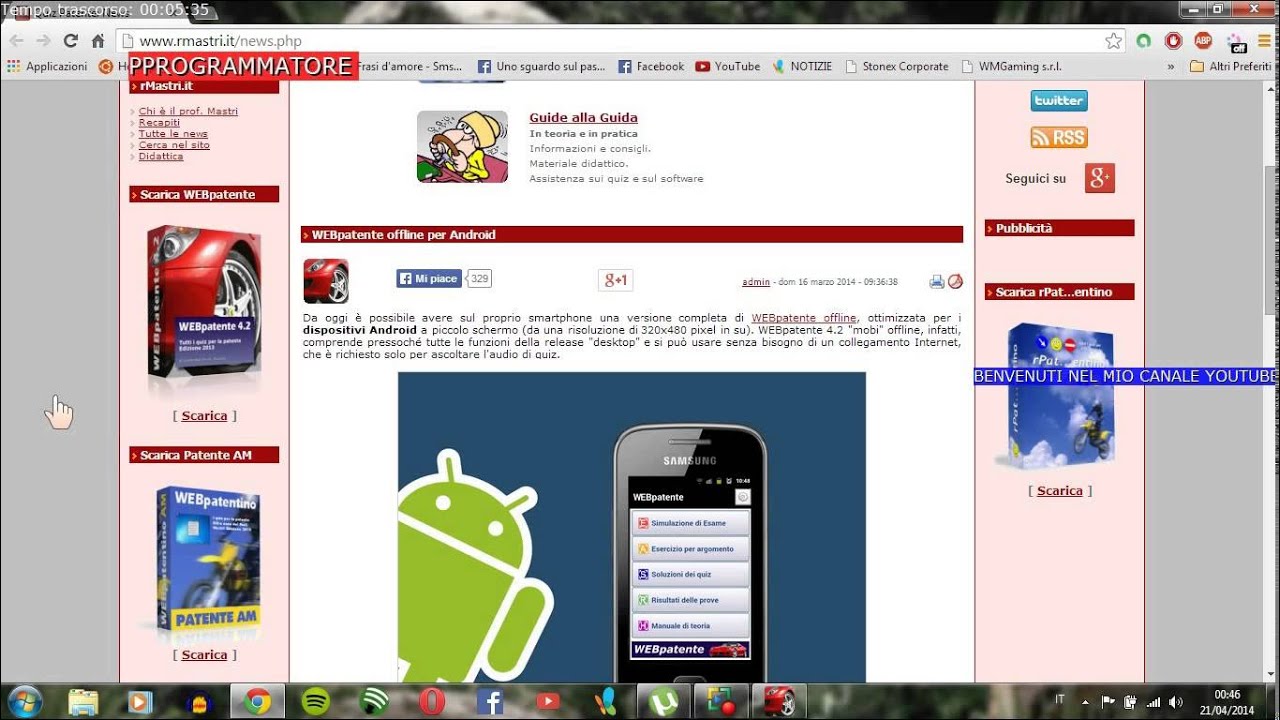Open the 'Guide alla Guida' heading link
This screenshot has height=720, width=1280.
[583, 118]
